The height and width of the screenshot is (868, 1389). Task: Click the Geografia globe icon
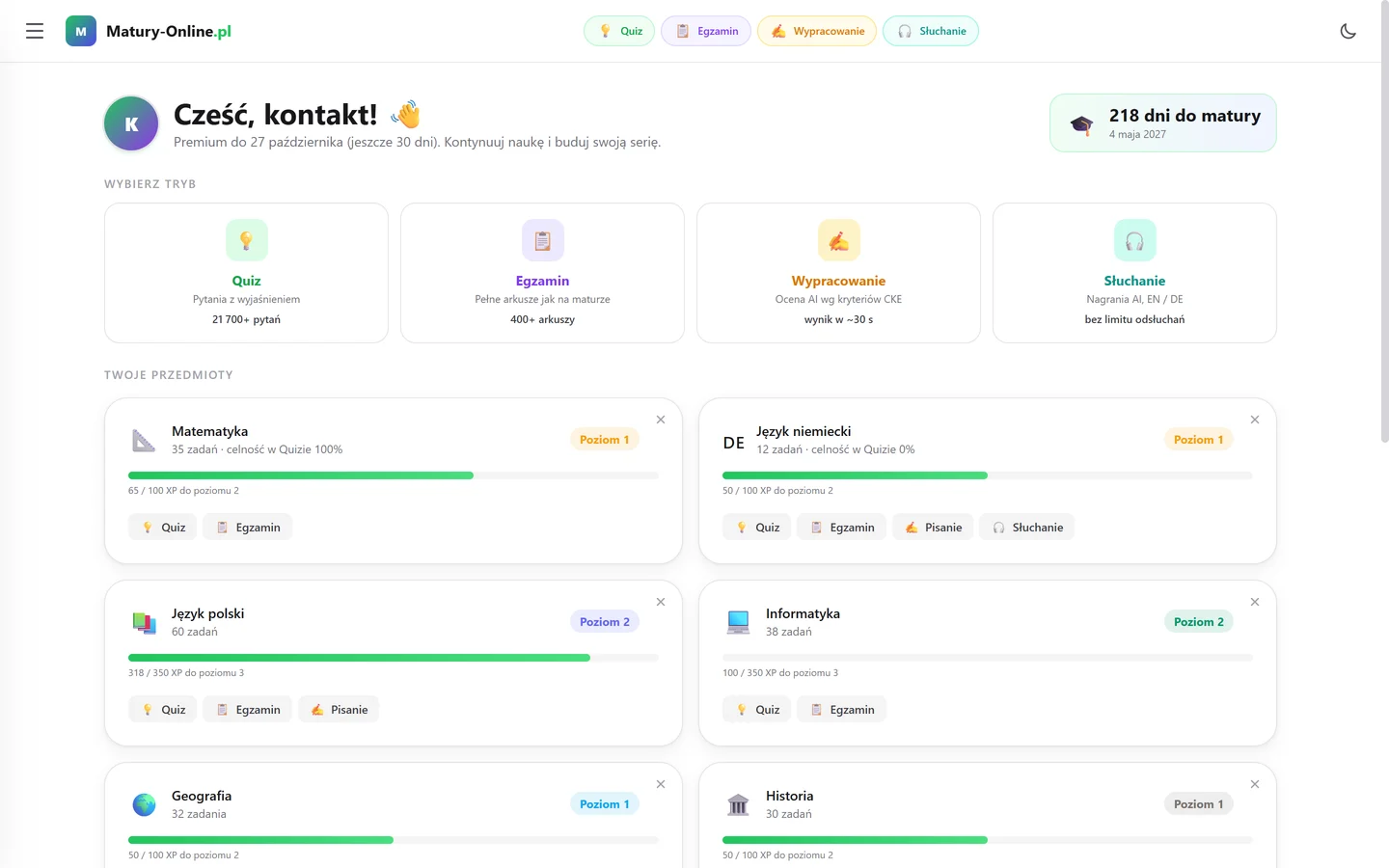coord(144,804)
